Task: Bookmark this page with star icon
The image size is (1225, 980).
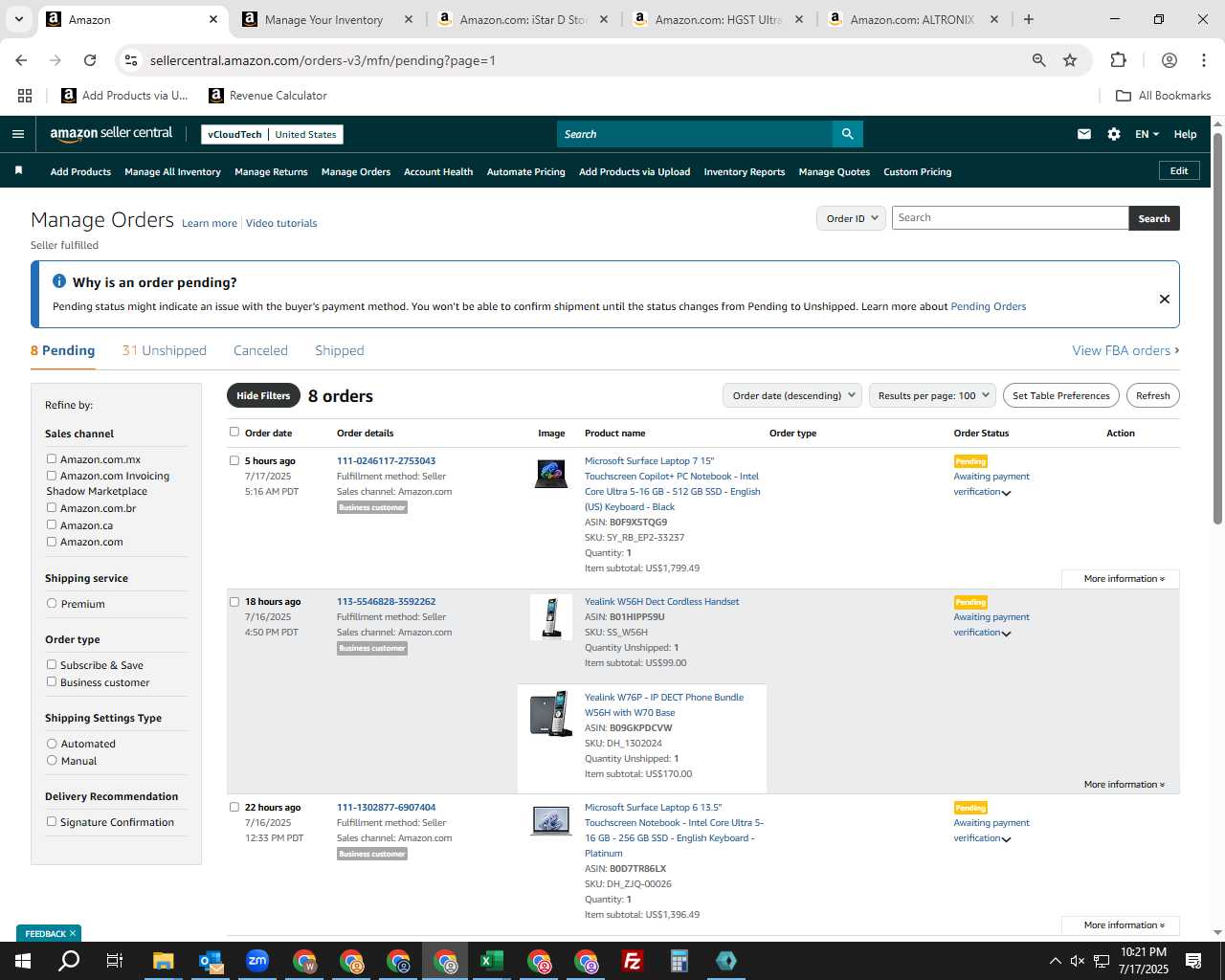Action: [1070, 60]
